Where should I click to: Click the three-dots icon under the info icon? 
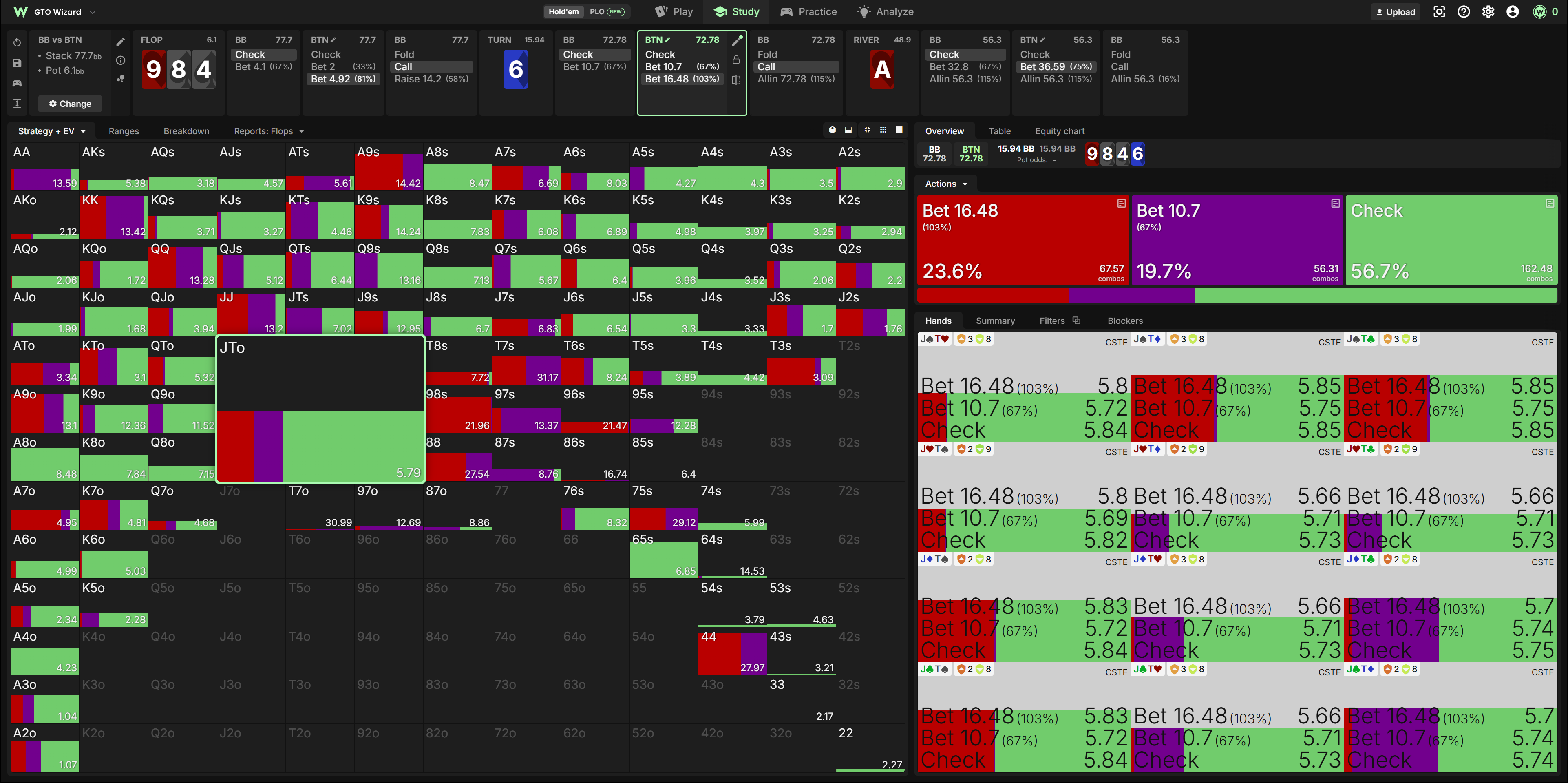pyautogui.click(x=121, y=79)
